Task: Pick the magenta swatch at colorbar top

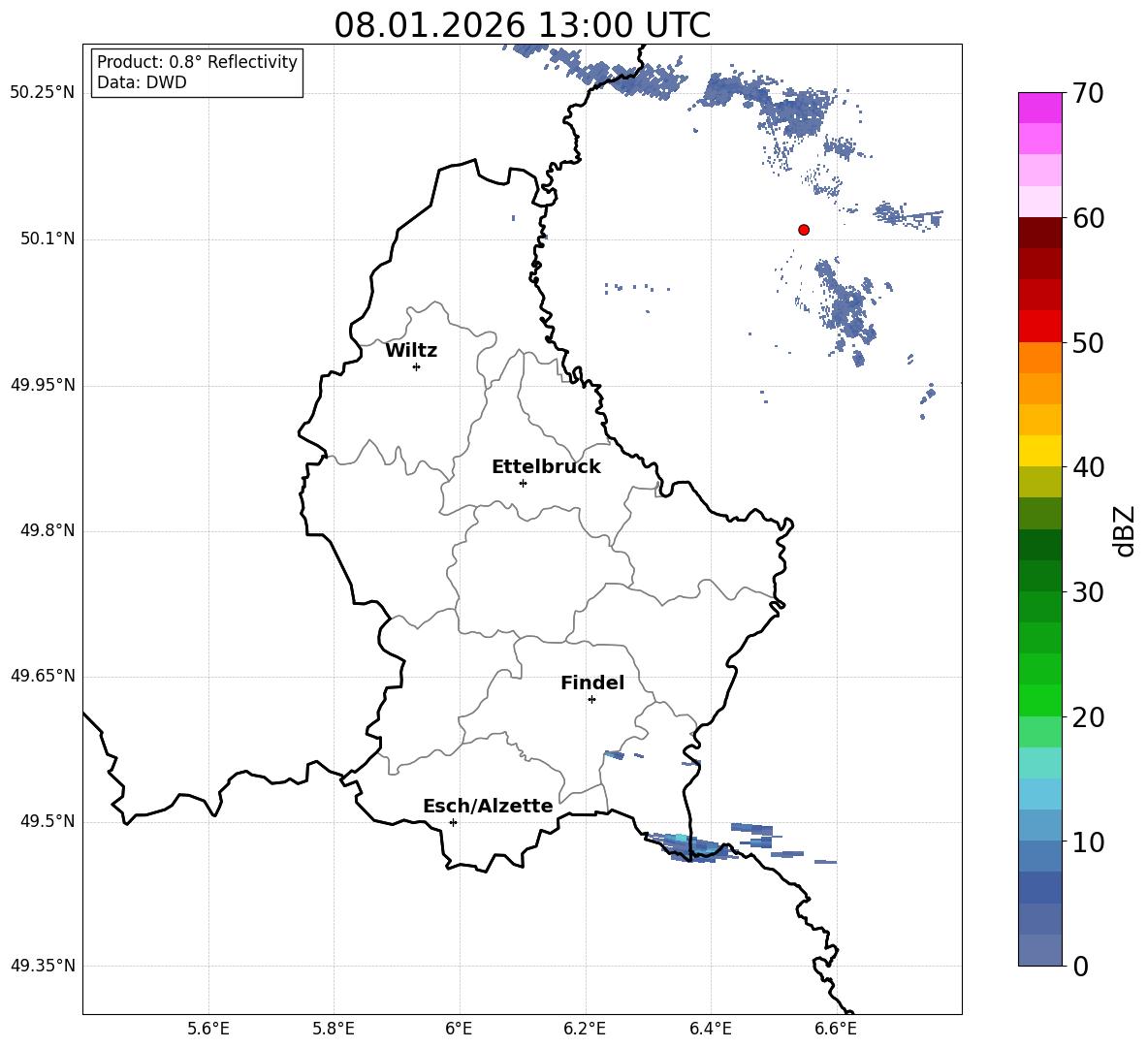Action: pos(1040,109)
